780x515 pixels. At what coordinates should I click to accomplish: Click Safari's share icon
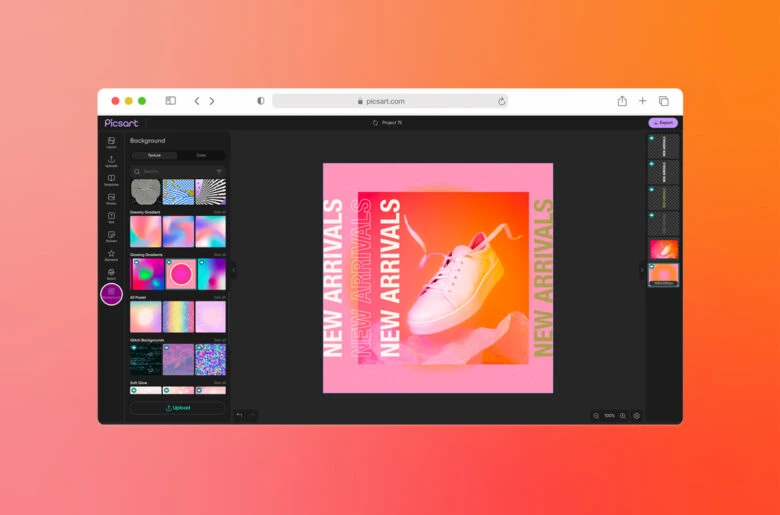click(x=622, y=101)
